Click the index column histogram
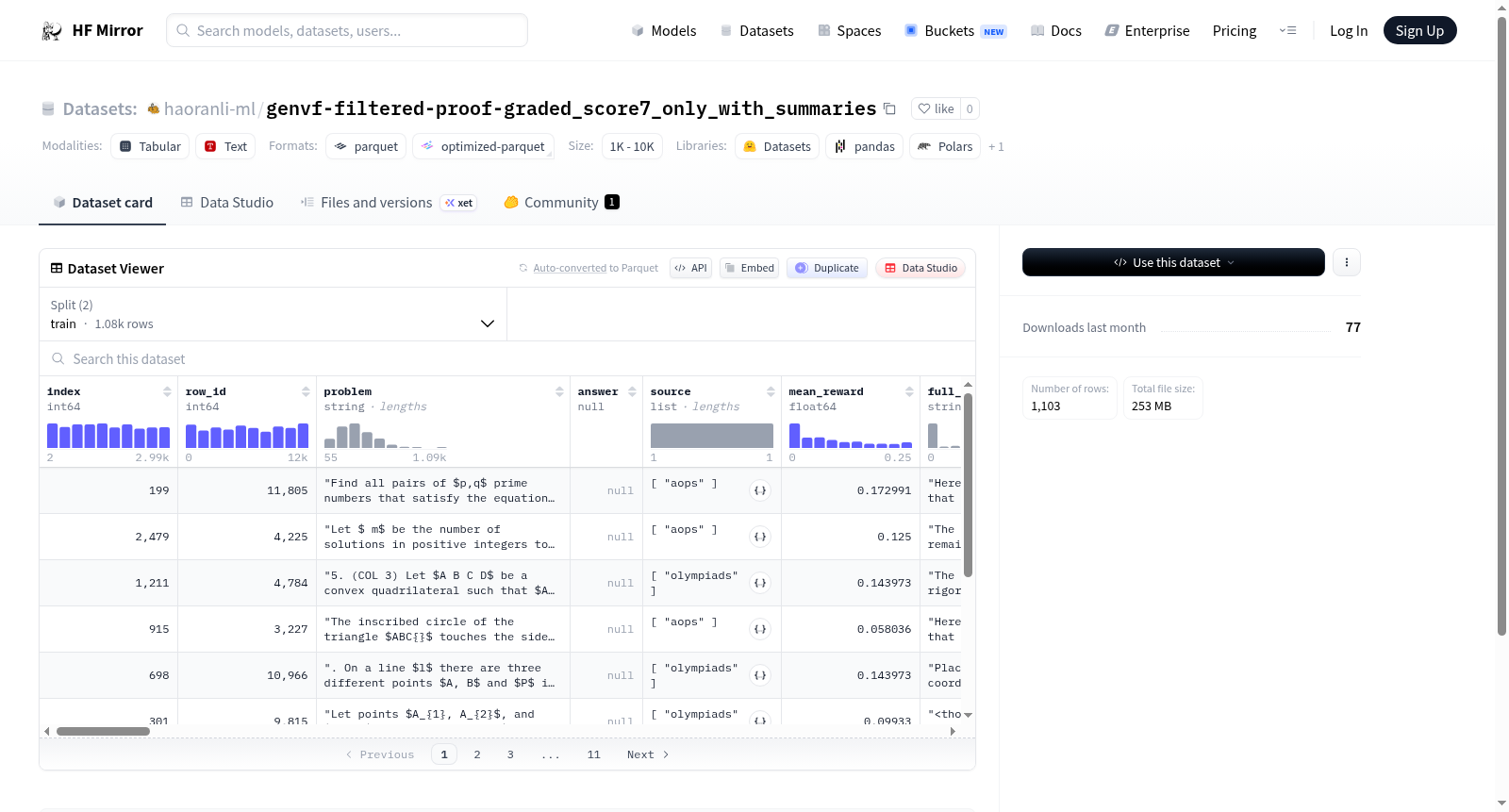 pos(108,436)
